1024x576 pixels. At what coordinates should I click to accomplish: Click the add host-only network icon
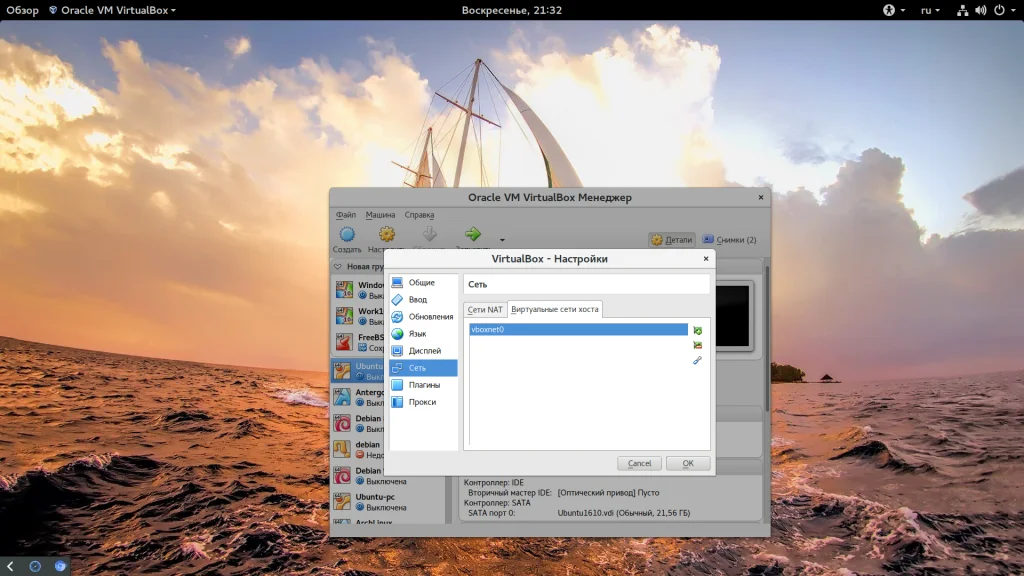point(697,330)
